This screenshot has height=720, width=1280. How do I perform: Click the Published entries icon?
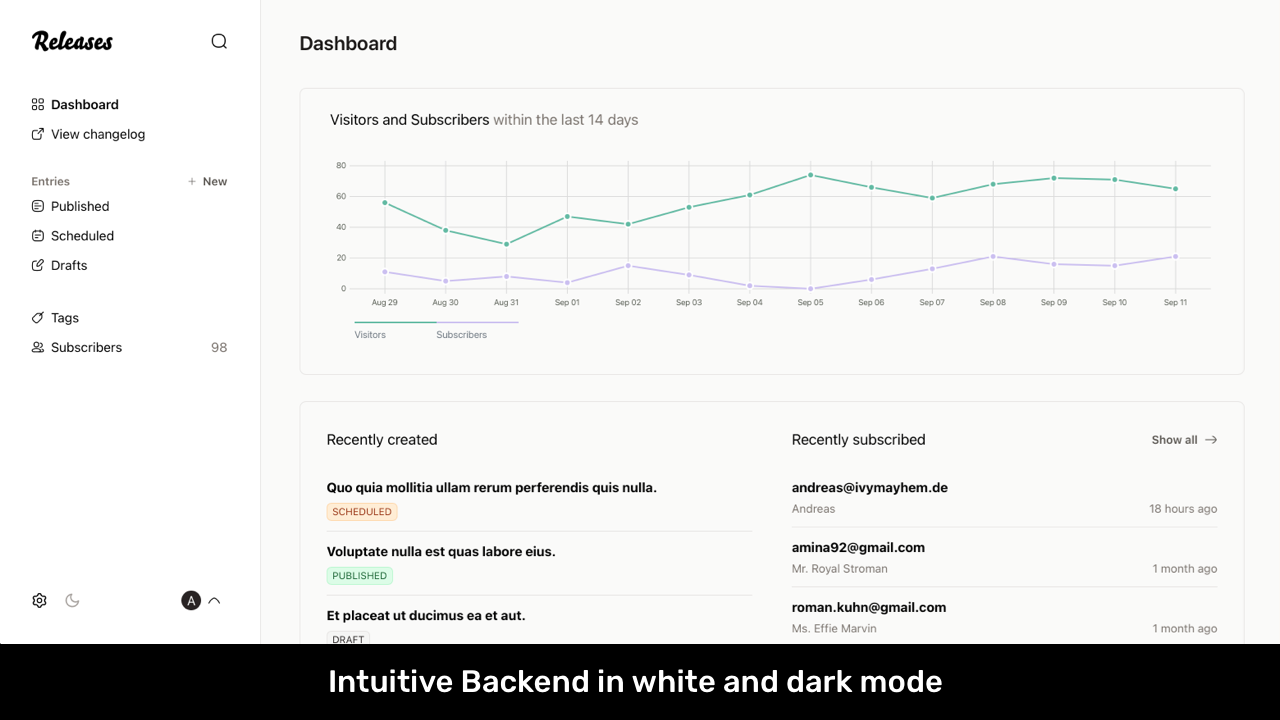[x=38, y=206]
